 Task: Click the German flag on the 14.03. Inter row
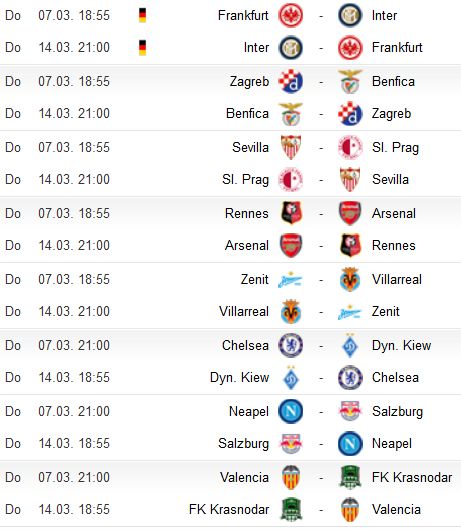143,48
